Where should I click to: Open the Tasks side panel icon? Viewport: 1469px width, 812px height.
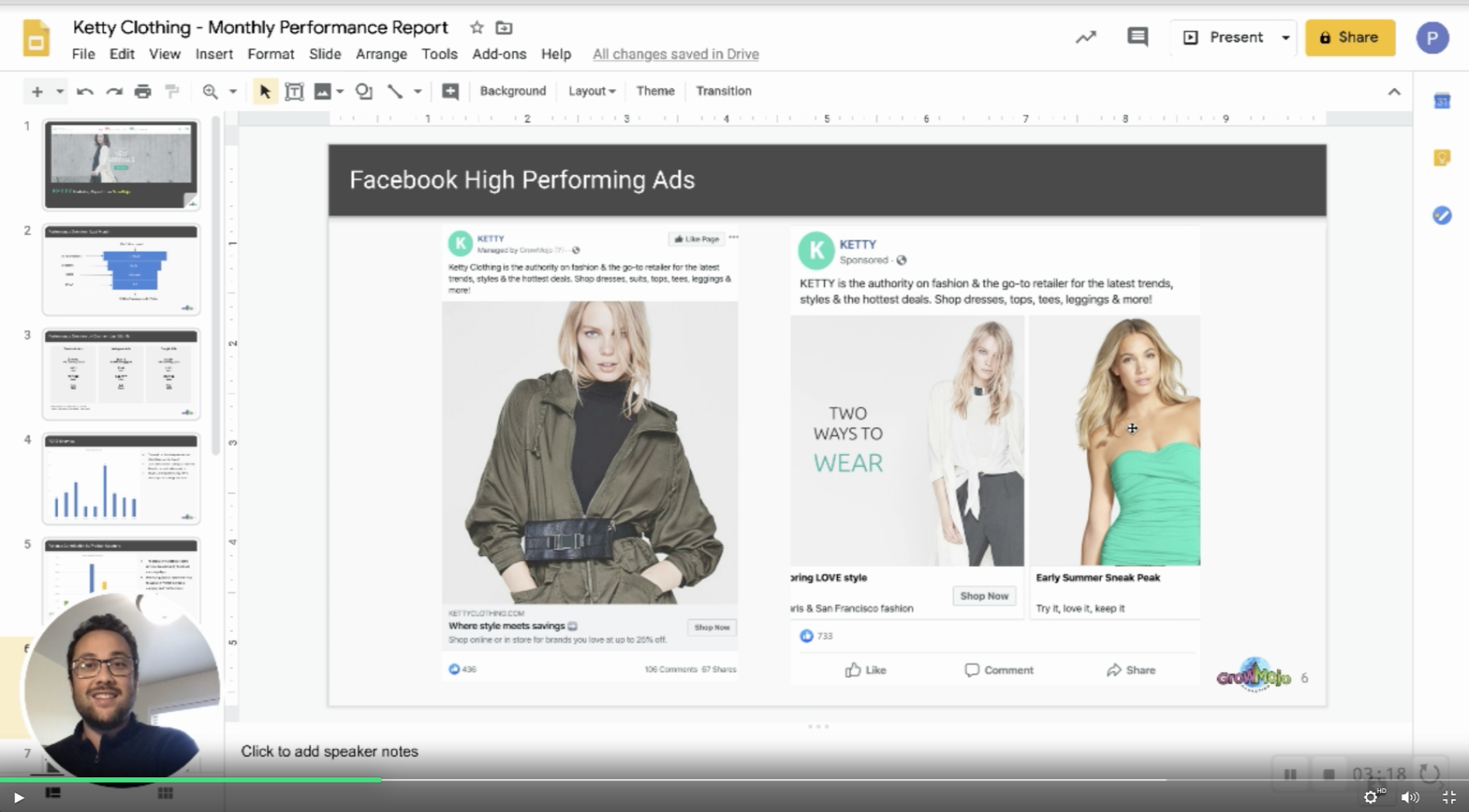(1442, 216)
